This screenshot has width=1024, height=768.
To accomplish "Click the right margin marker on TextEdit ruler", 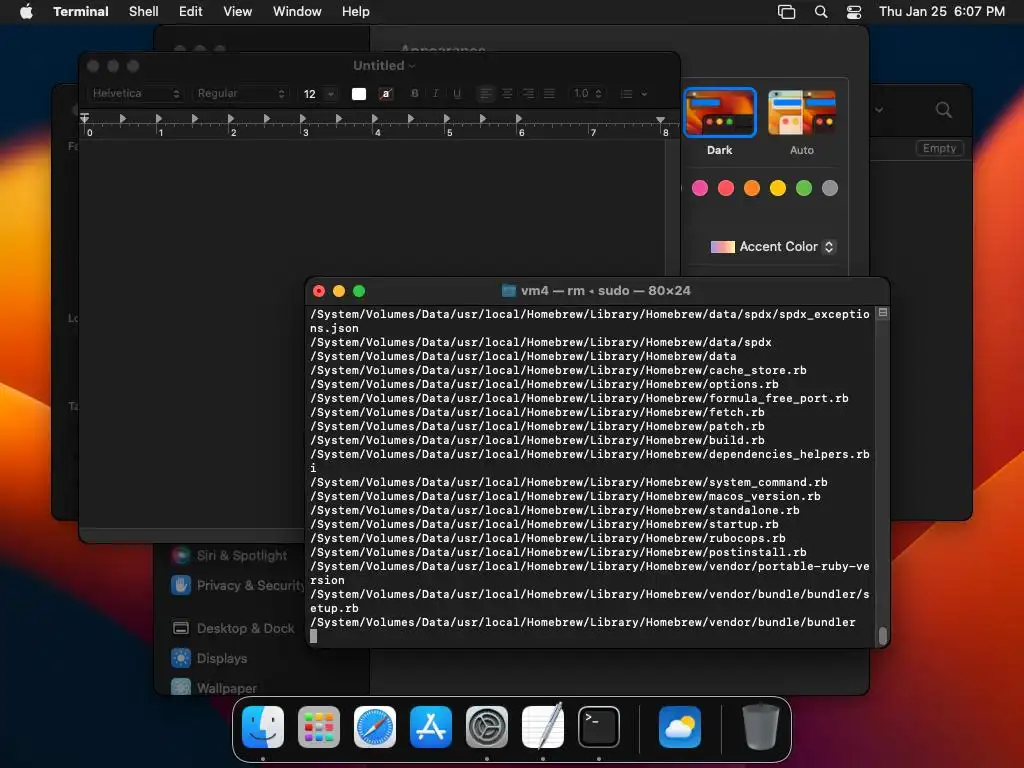I will pos(660,120).
